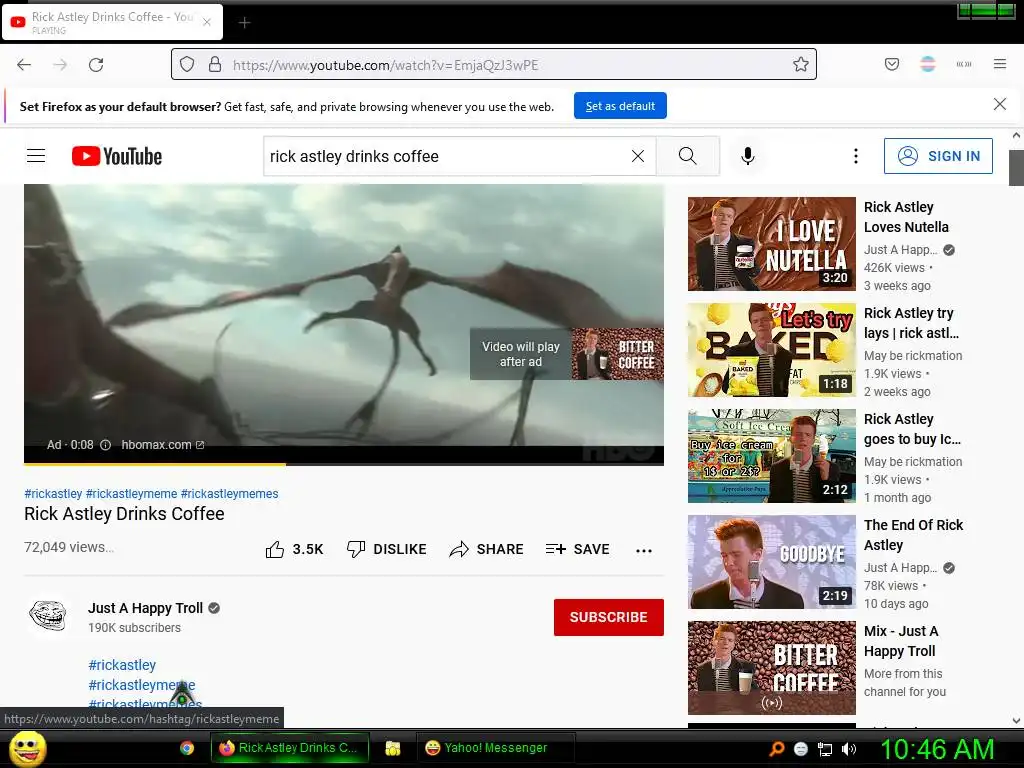This screenshot has width=1024, height=768.
Task: Start voice search with the microphone icon
Action: click(x=748, y=156)
